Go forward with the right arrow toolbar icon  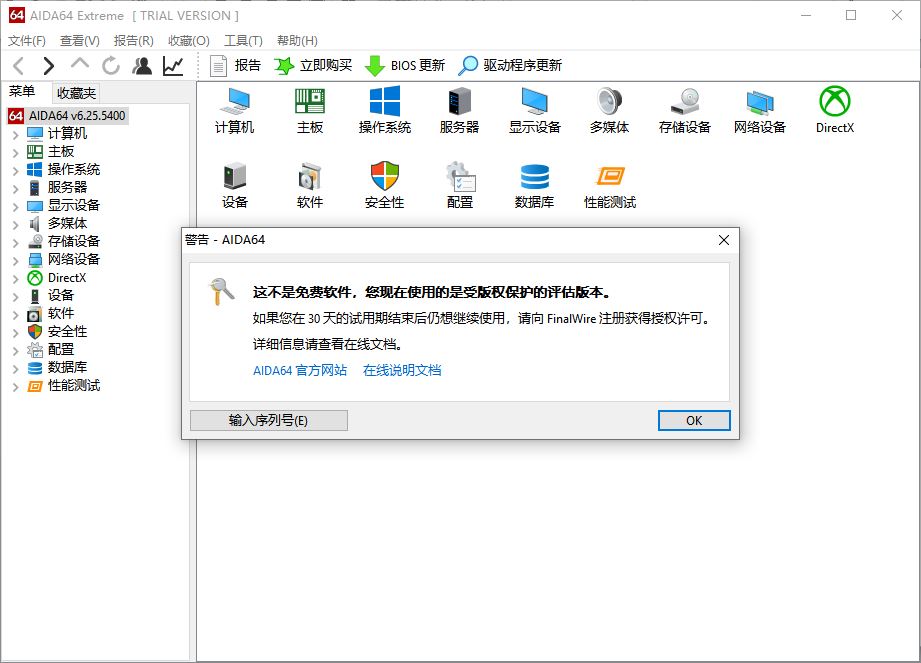[48, 66]
